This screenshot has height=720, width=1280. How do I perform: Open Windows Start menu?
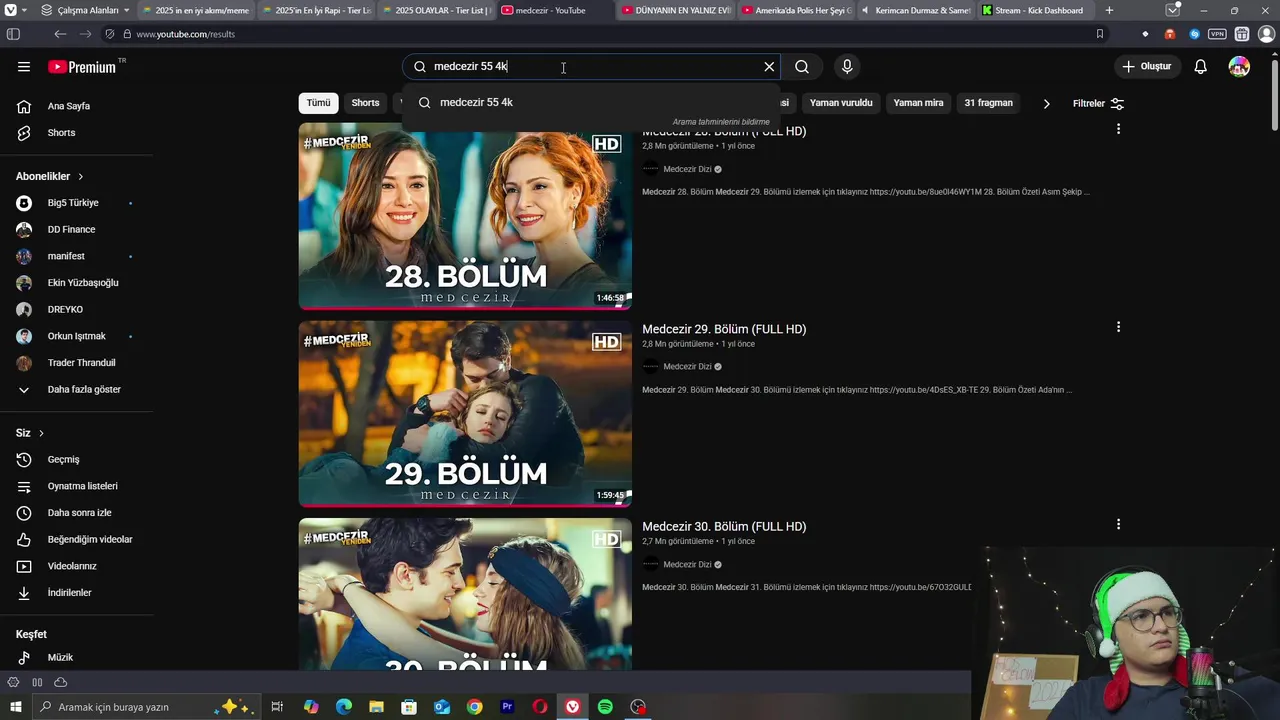15,707
